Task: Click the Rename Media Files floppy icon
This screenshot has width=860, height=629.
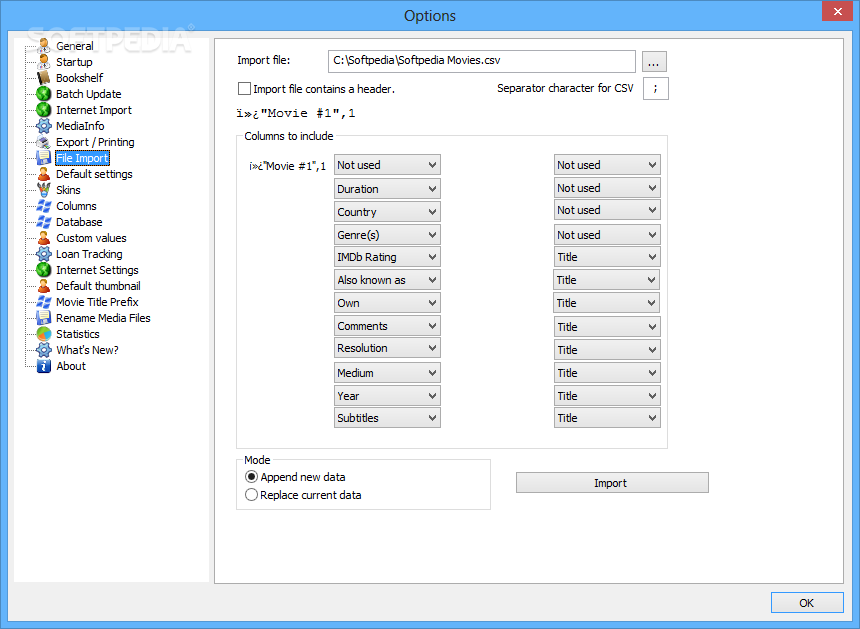Action: (x=44, y=318)
